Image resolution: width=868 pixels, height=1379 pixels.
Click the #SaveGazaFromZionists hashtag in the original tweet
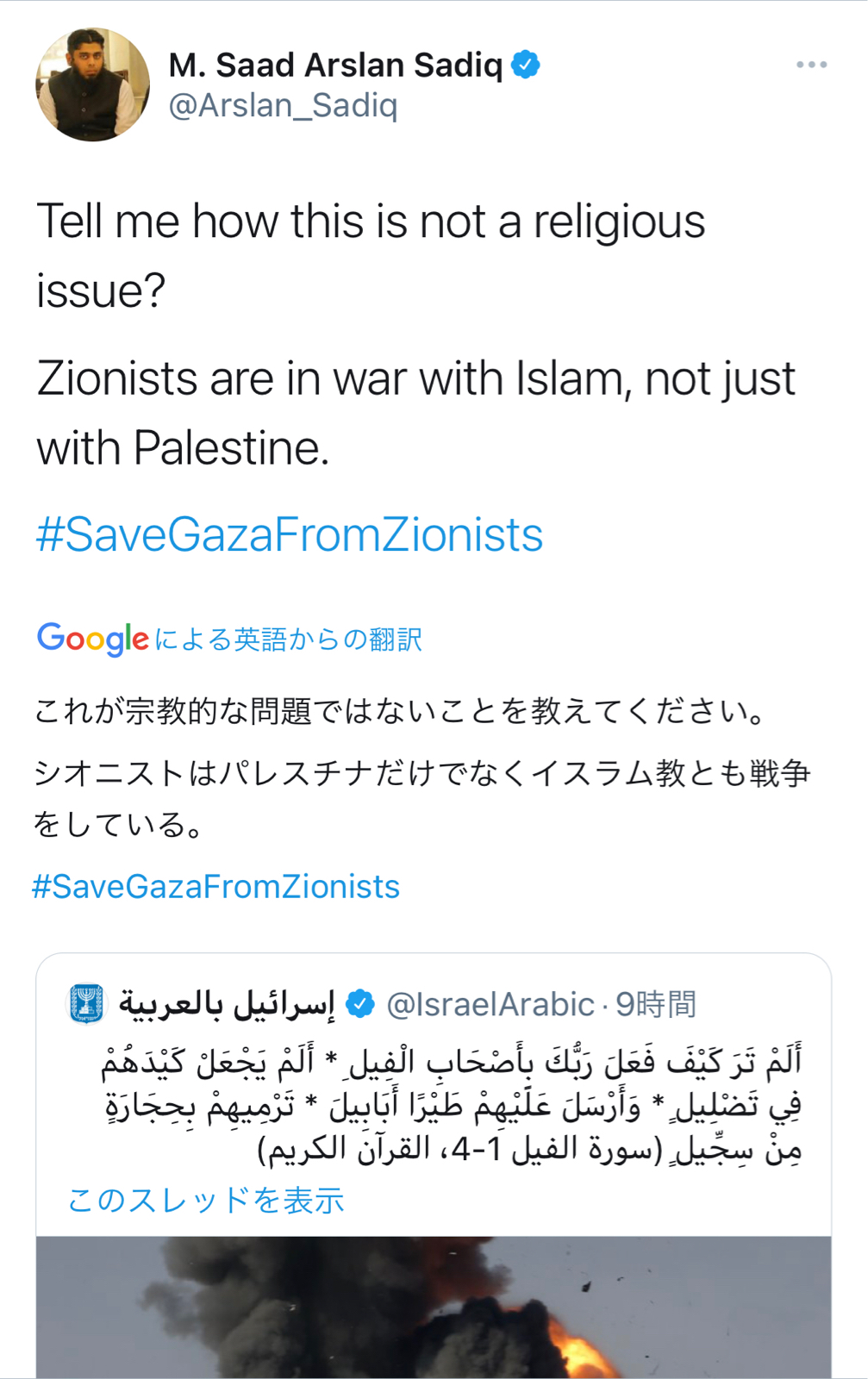pyautogui.click(x=290, y=534)
